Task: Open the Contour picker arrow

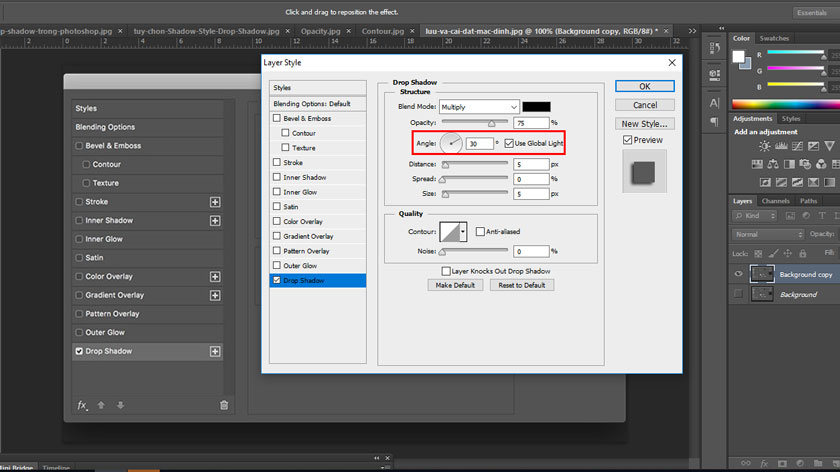Action: coord(463,231)
